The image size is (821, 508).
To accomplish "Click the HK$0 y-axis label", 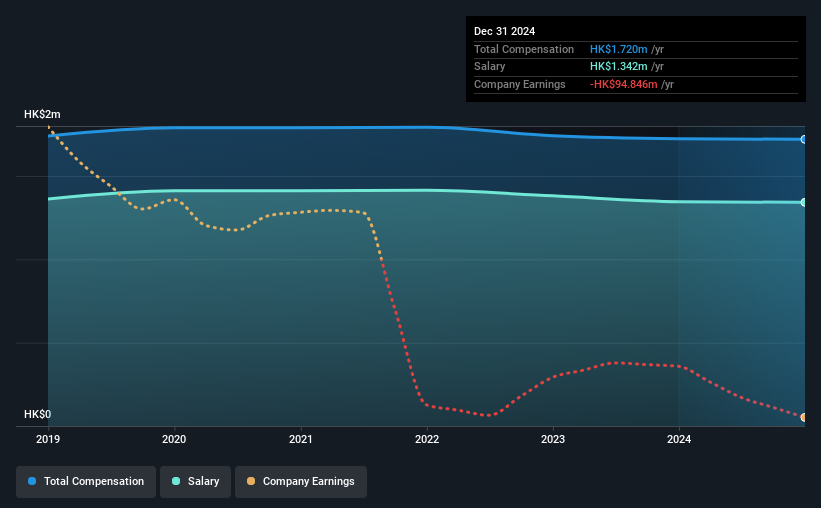I will (38, 414).
